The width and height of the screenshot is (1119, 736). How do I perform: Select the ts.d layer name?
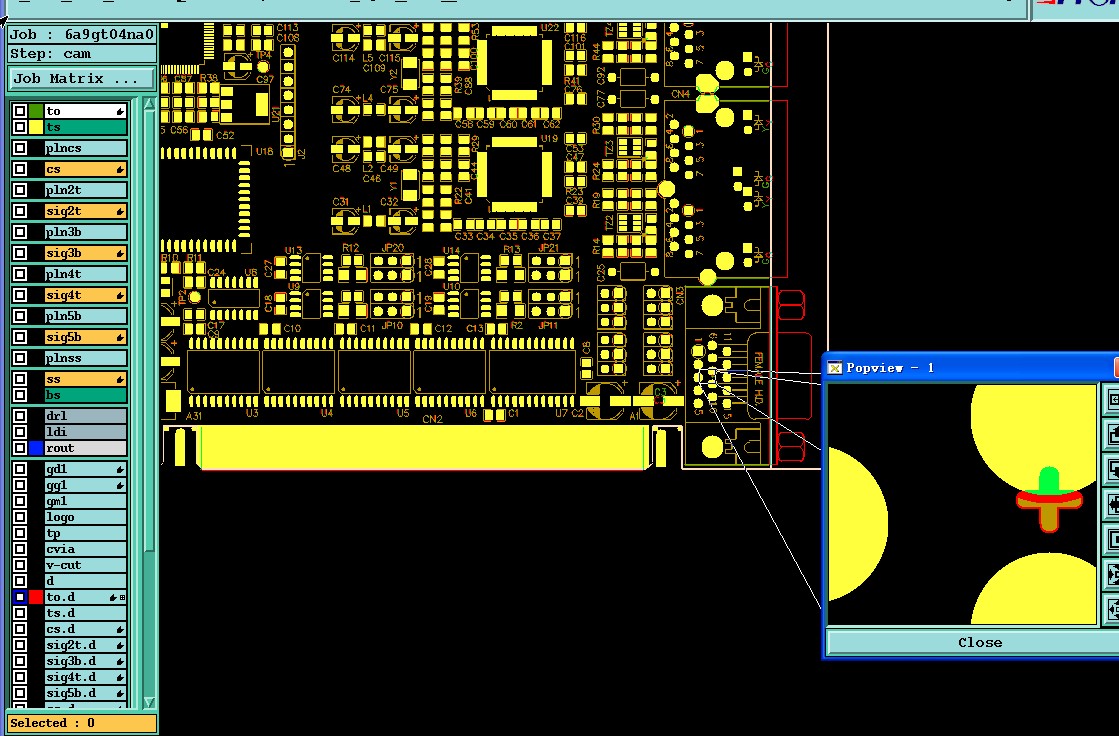click(x=86, y=613)
